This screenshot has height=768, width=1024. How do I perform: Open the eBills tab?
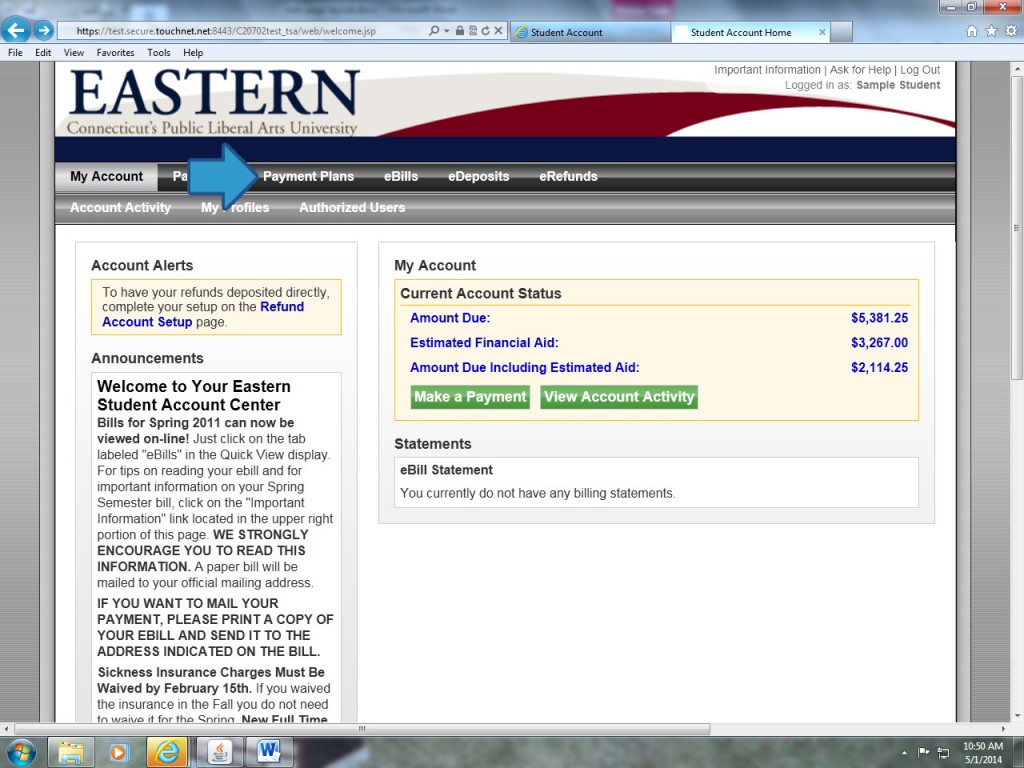[401, 176]
